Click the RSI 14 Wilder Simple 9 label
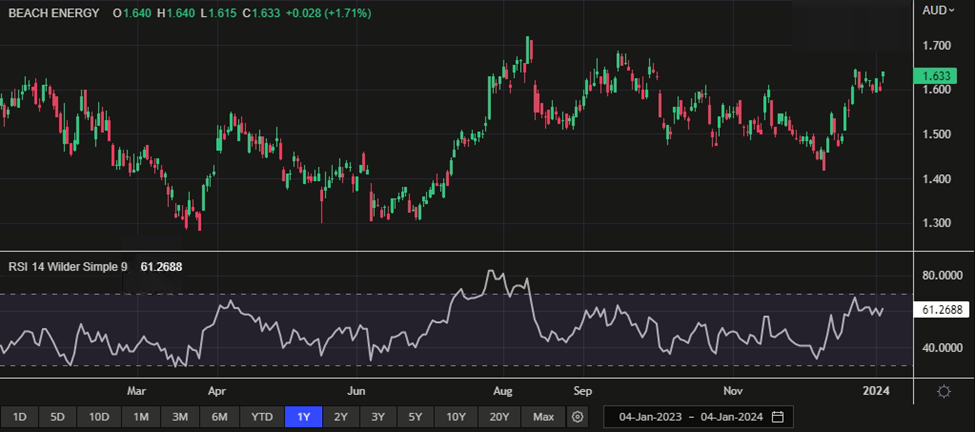975x432 pixels. pyautogui.click(x=68, y=267)
